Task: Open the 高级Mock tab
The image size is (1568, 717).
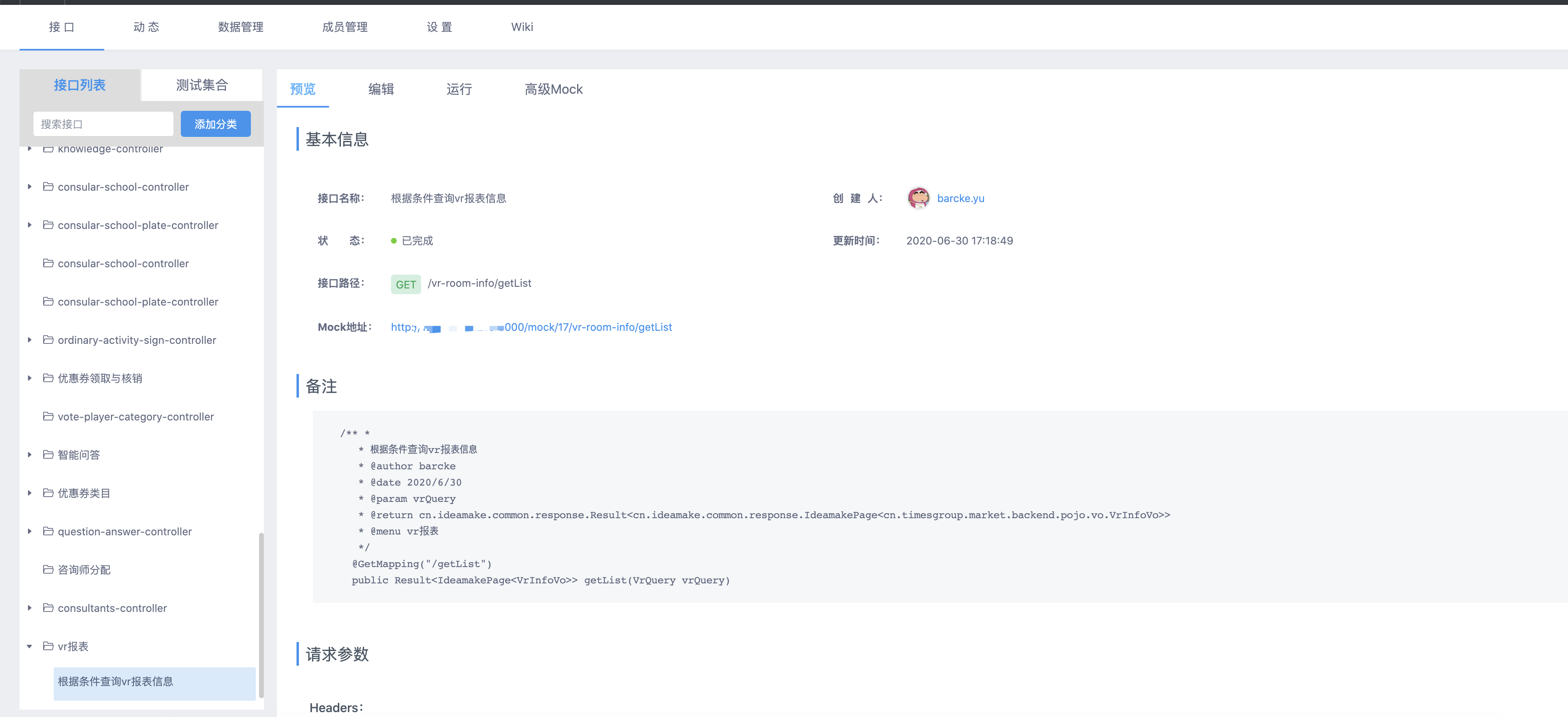Action: (x=553, y=90)
